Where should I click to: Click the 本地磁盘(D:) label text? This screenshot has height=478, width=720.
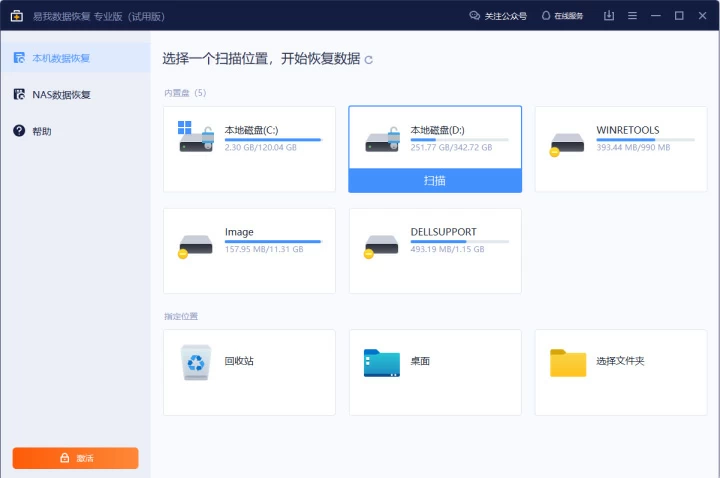[437, 130]
